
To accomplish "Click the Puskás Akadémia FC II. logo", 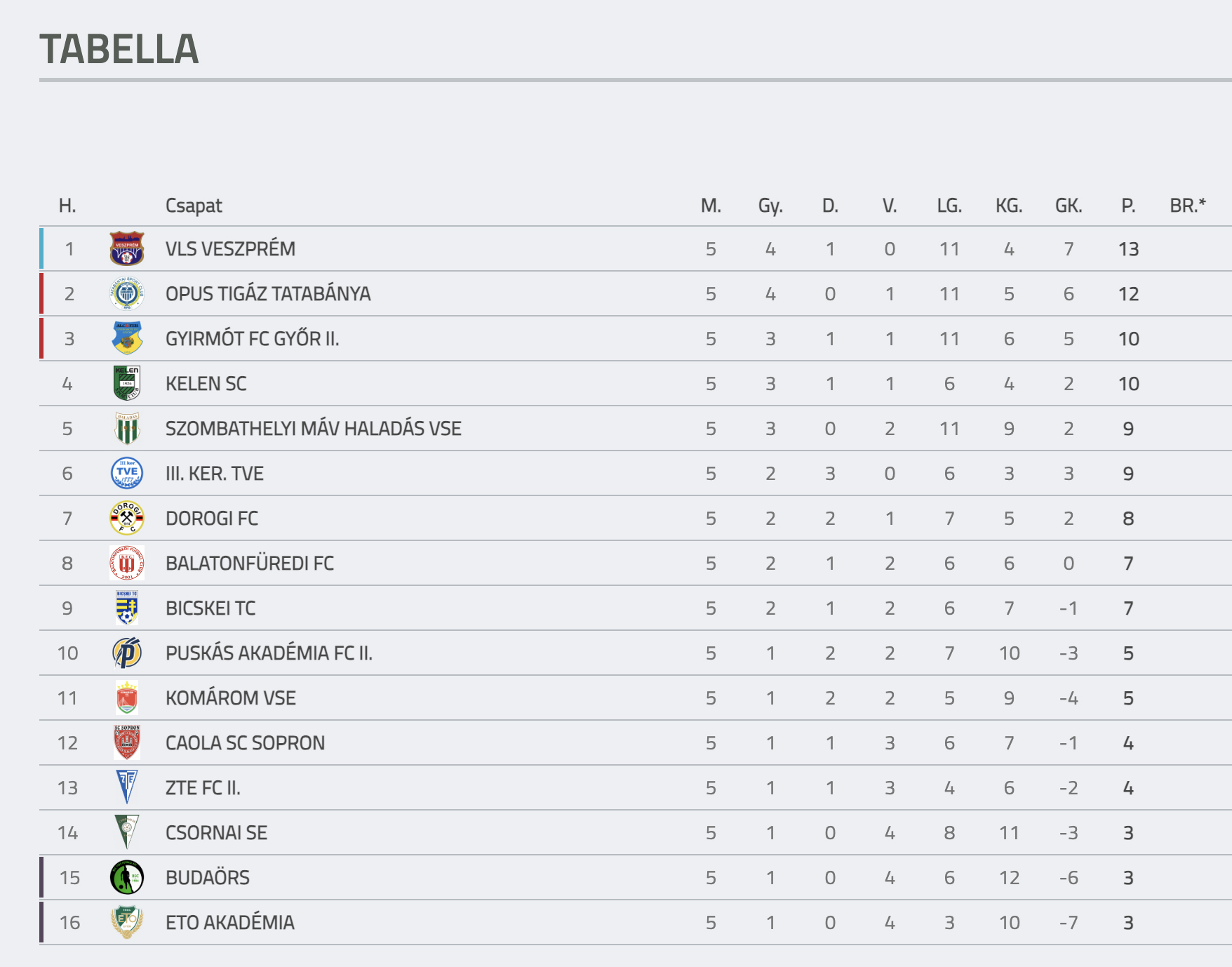I will [x=127, y=653].
